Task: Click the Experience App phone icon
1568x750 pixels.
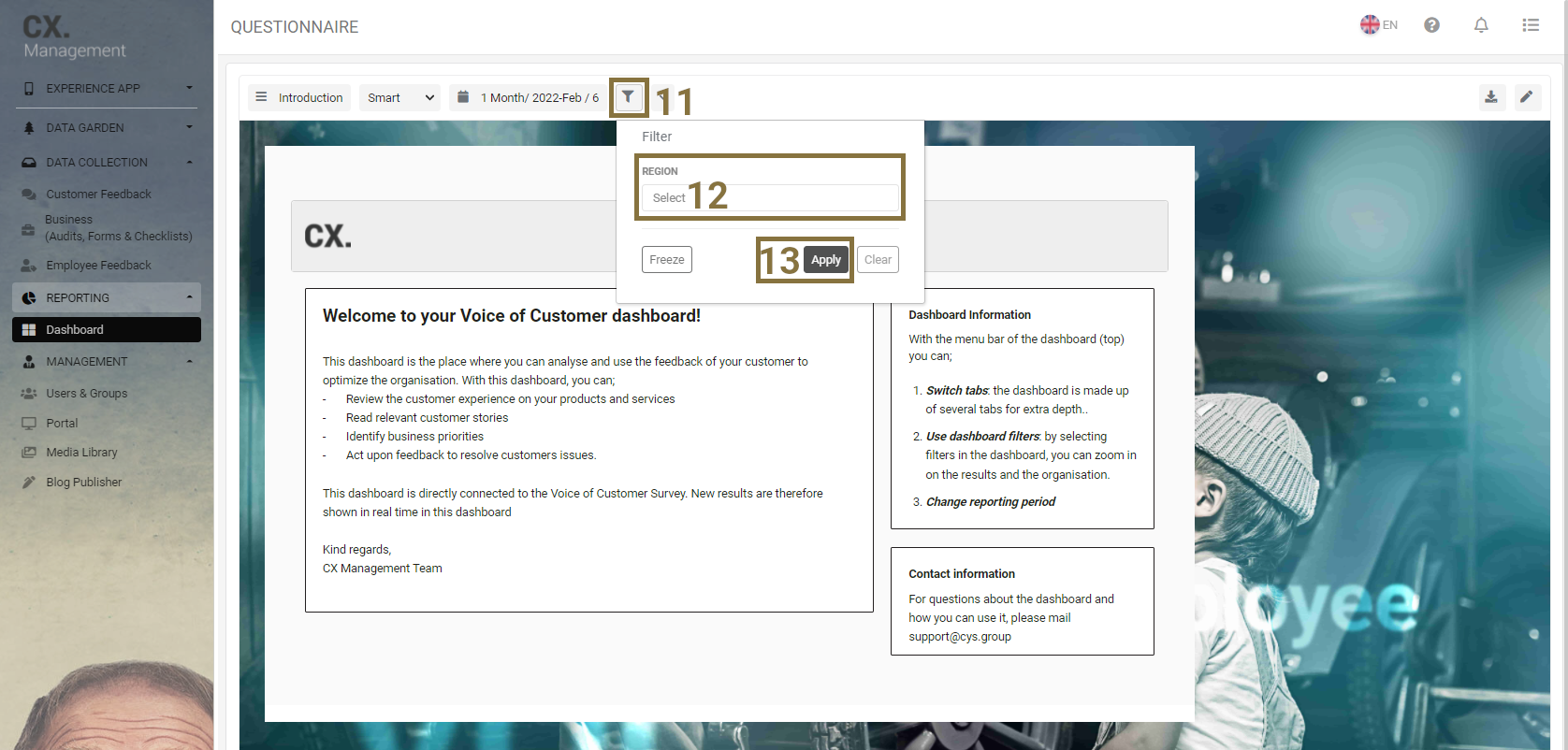Action: (x=29, y=88)
